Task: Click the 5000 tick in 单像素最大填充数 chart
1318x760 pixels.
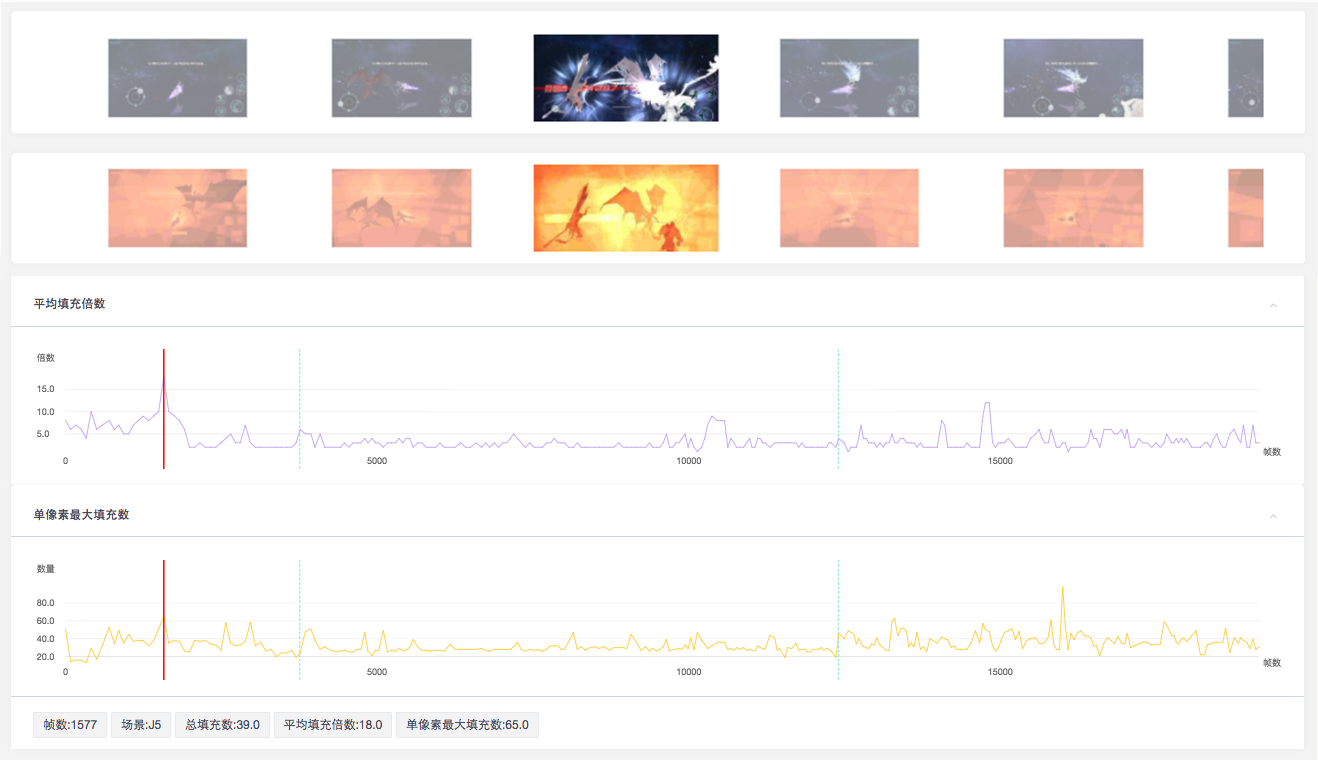Action: point(377,672)
